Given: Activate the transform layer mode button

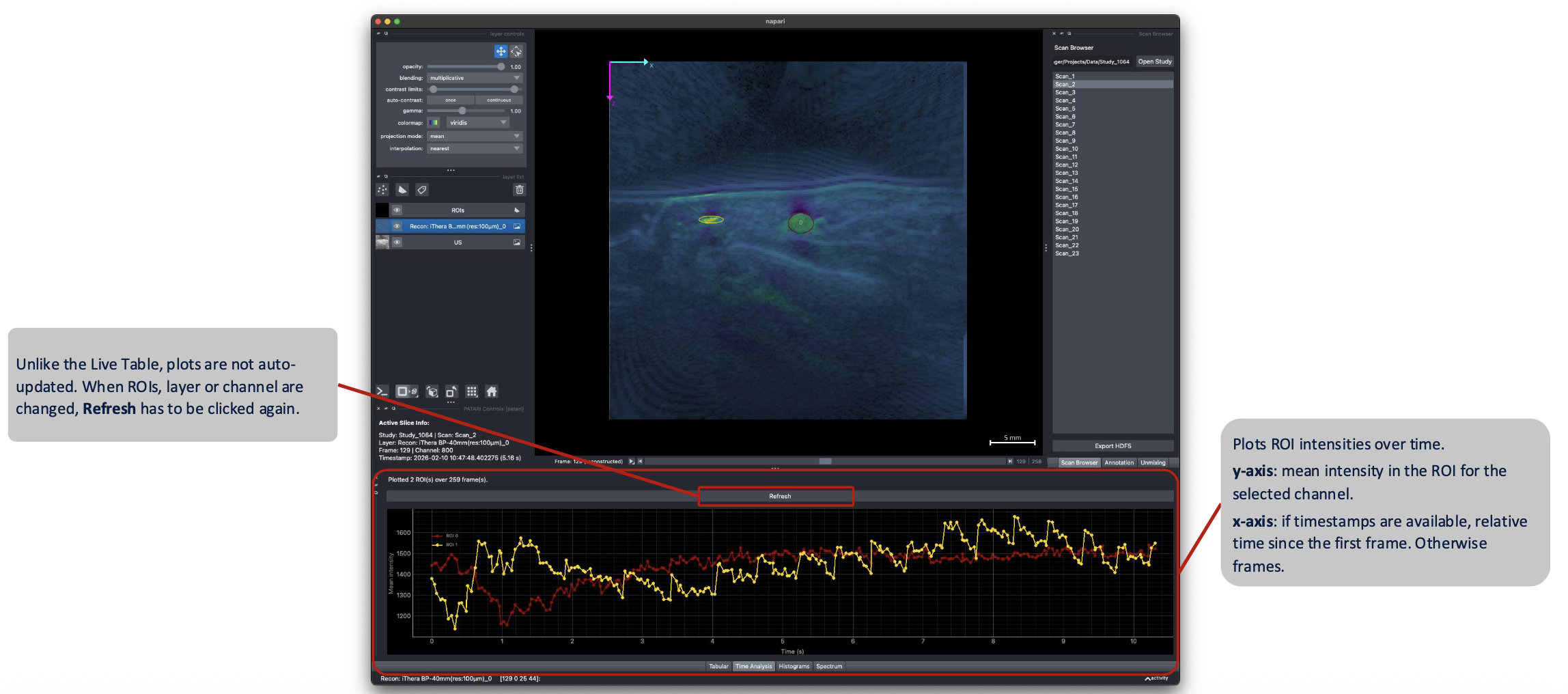Looking at the screenshot, I should [516, 51].
